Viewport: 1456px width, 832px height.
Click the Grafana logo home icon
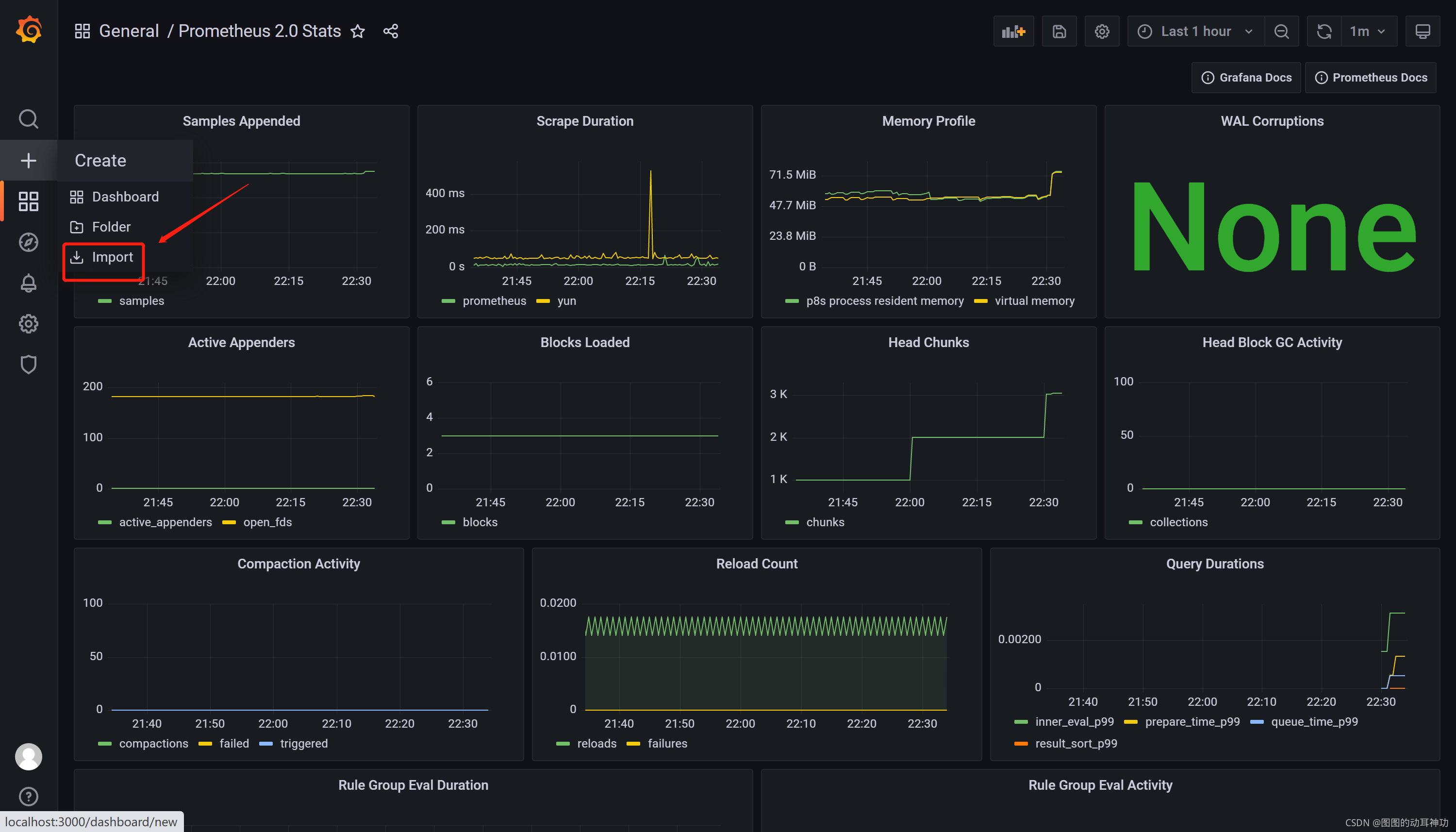pos(29,30)
